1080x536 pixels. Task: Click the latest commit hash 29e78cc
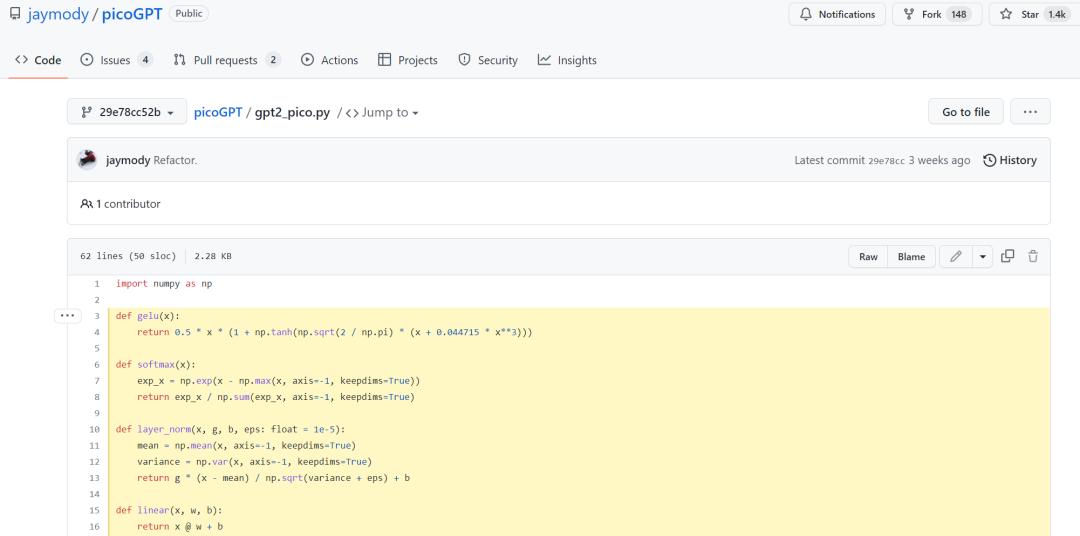click(886, 161)
